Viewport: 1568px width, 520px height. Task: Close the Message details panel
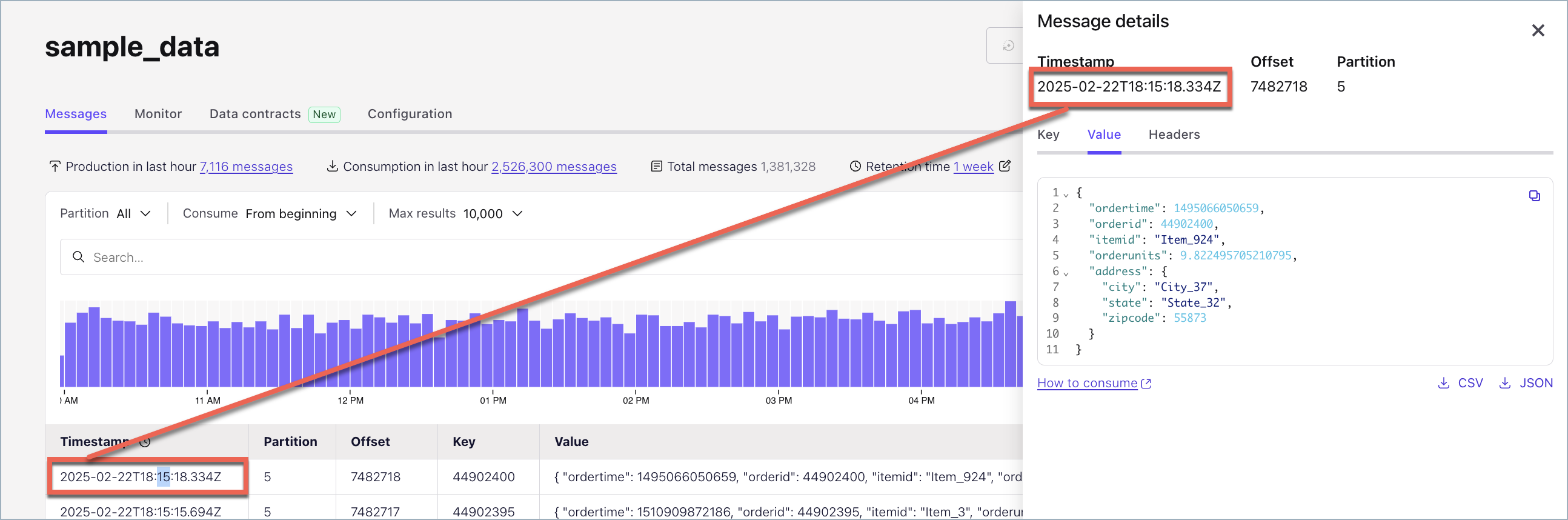pos(1538,30)
